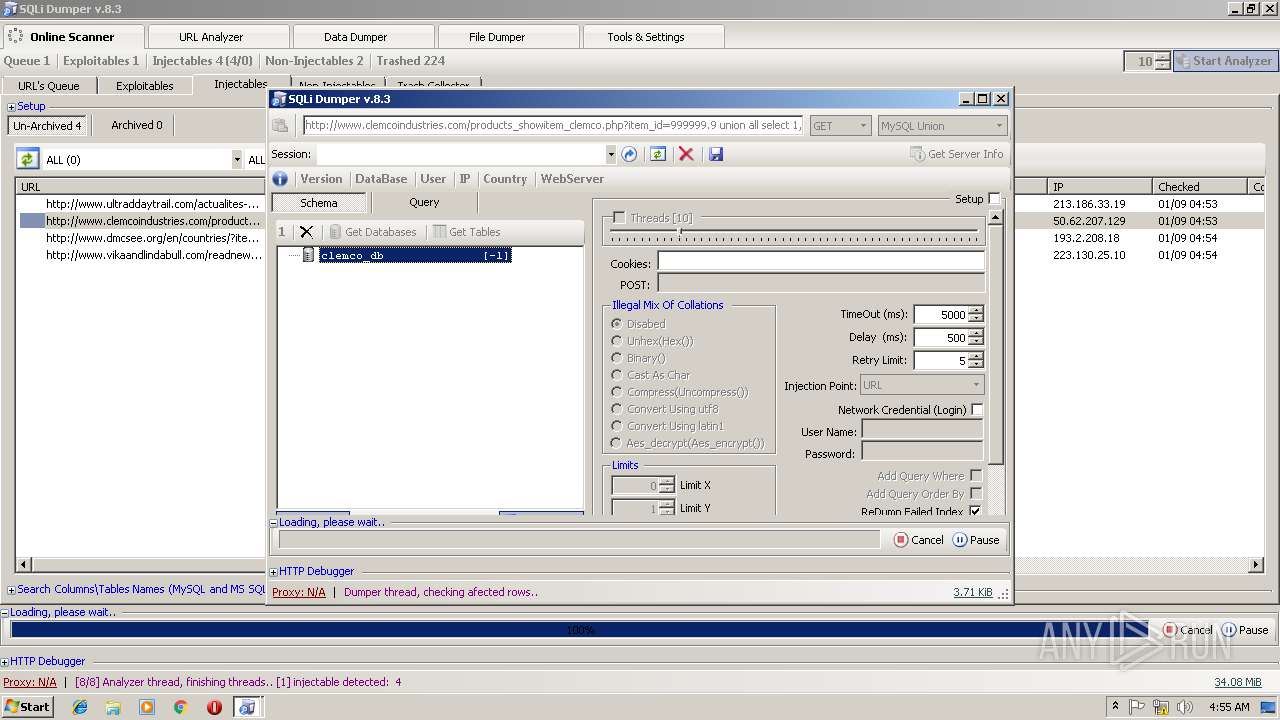Screen dimensions: 1280x720
Task: Click the injection URL text field
Action: [x=552, y=126]
